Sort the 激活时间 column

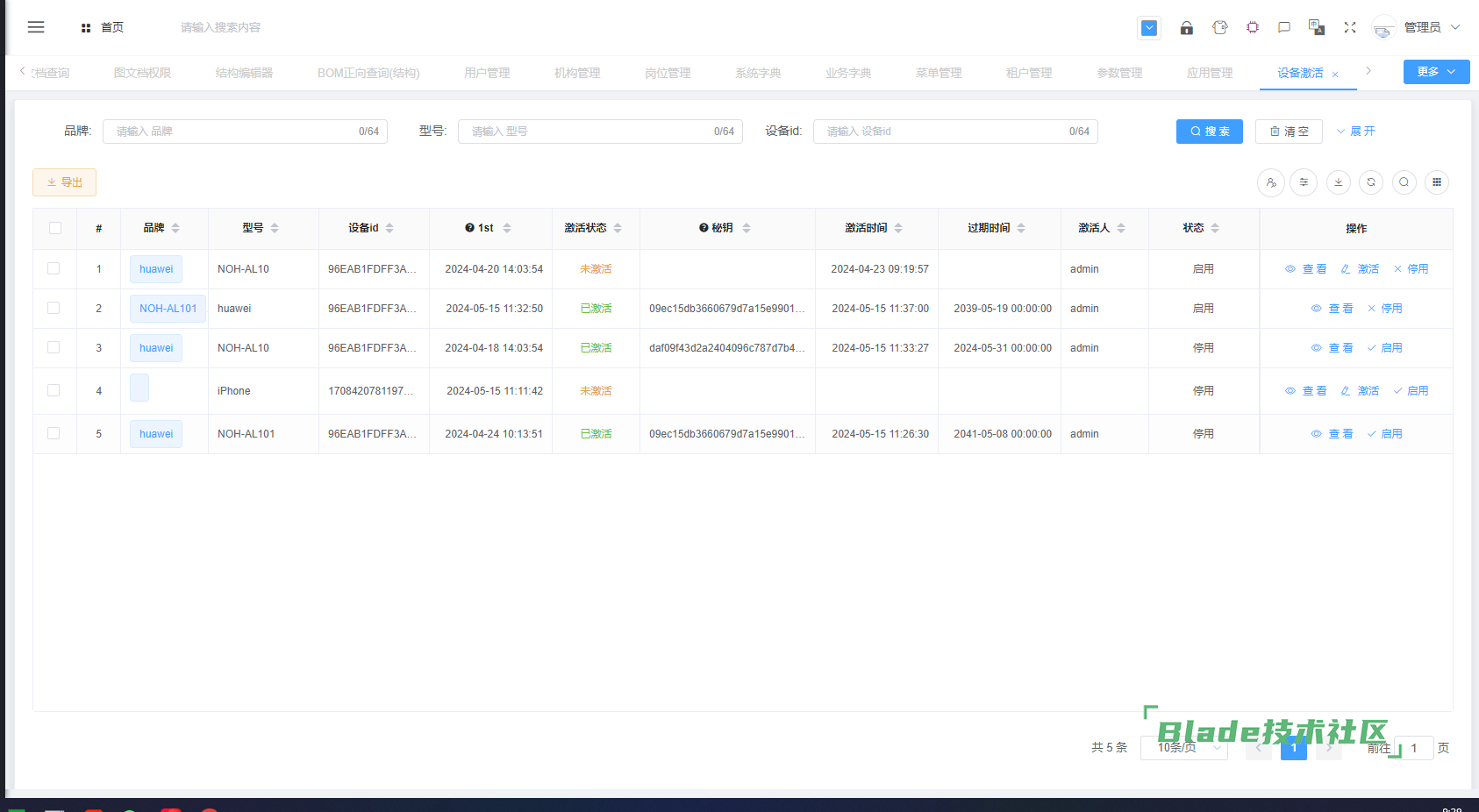[898, 228]
